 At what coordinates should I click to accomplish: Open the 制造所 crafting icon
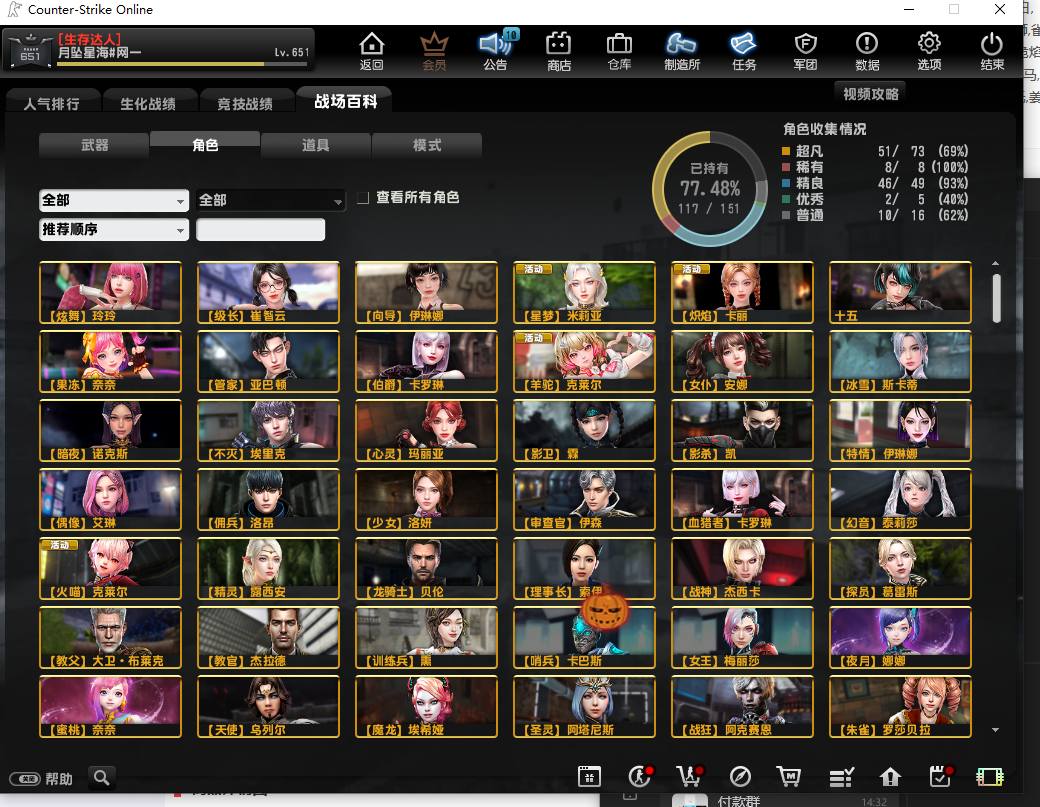point(682,51)
